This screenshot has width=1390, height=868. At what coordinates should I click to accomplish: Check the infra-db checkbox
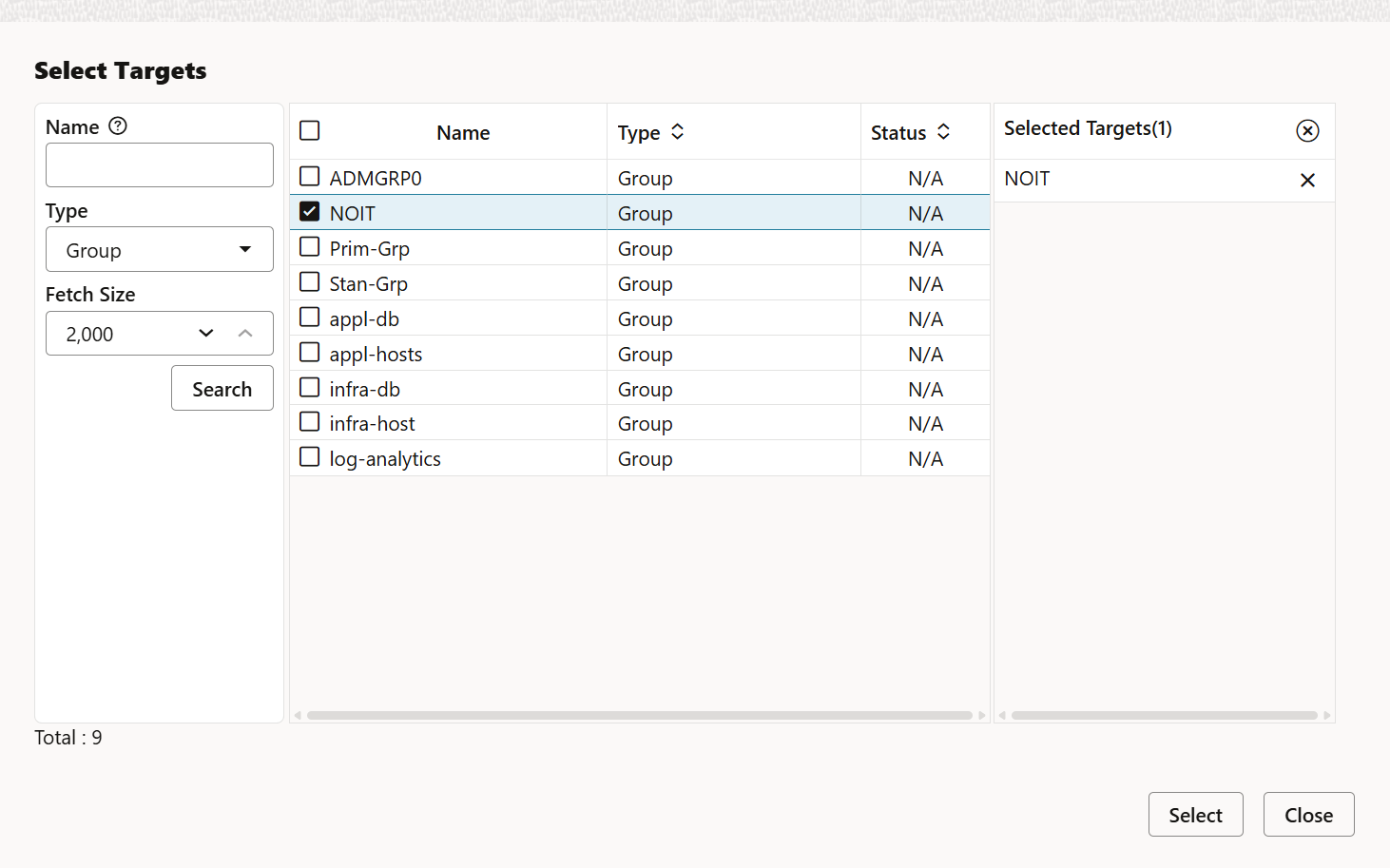tap(309, 387)
